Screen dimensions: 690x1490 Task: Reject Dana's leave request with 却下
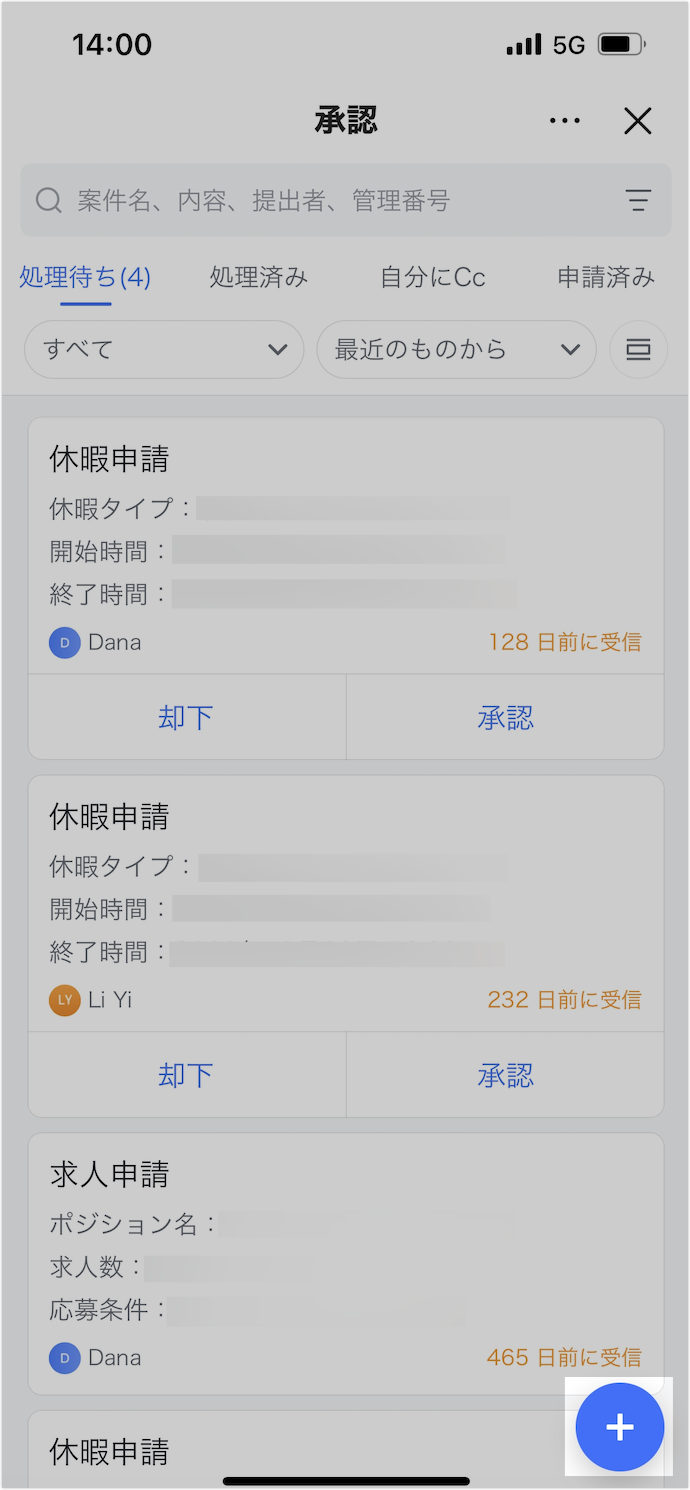[187, 717]
